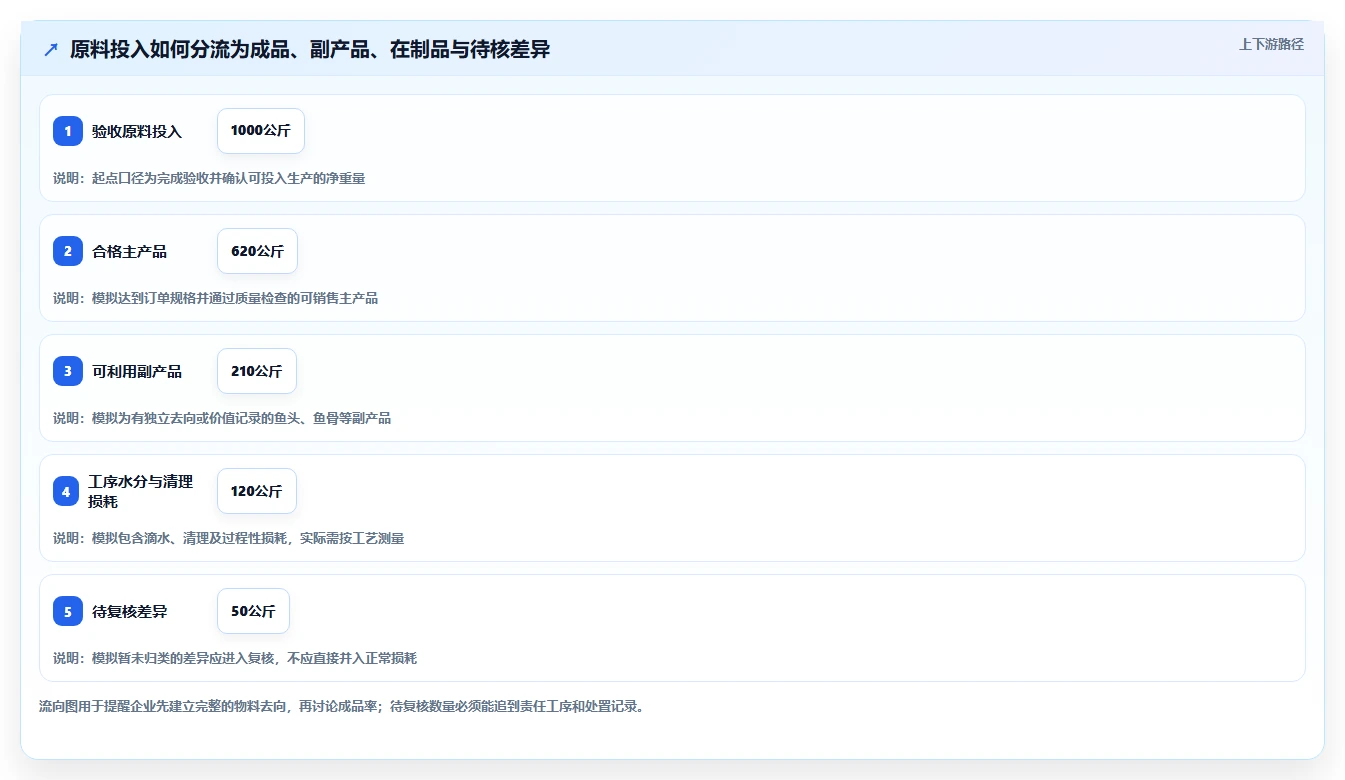Image resolution: width=1345 pixels, height=780 pixels.
Task: Click the 210公斤 value chip
Action: click(x=257, y=371)
